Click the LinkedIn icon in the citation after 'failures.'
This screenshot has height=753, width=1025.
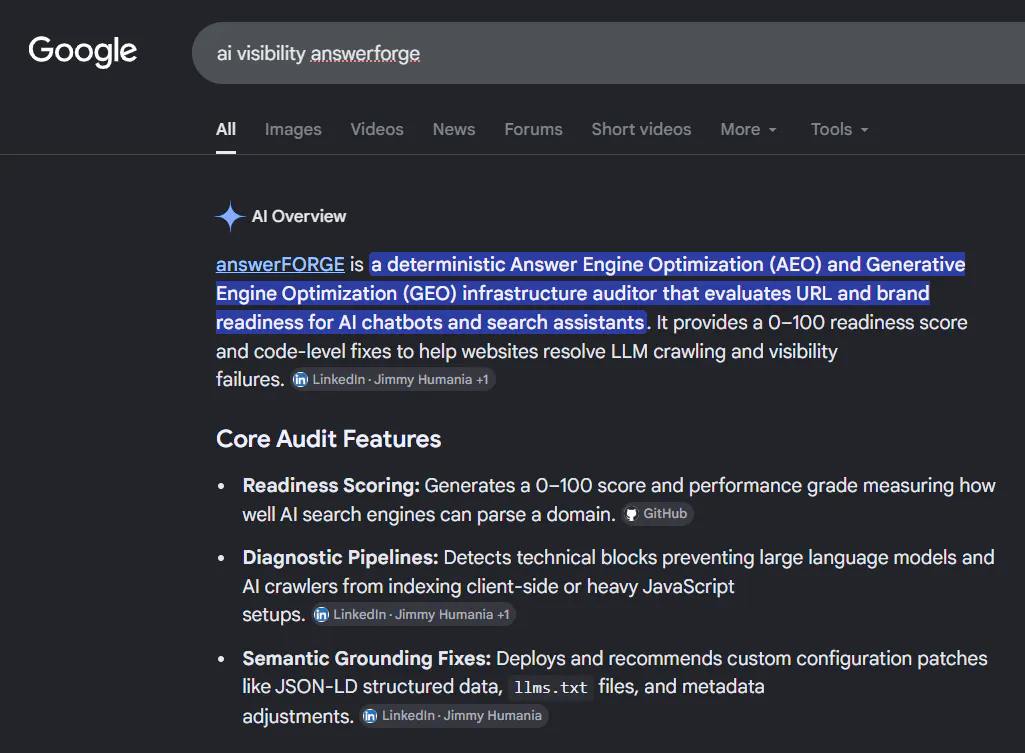tap(300, 379)
